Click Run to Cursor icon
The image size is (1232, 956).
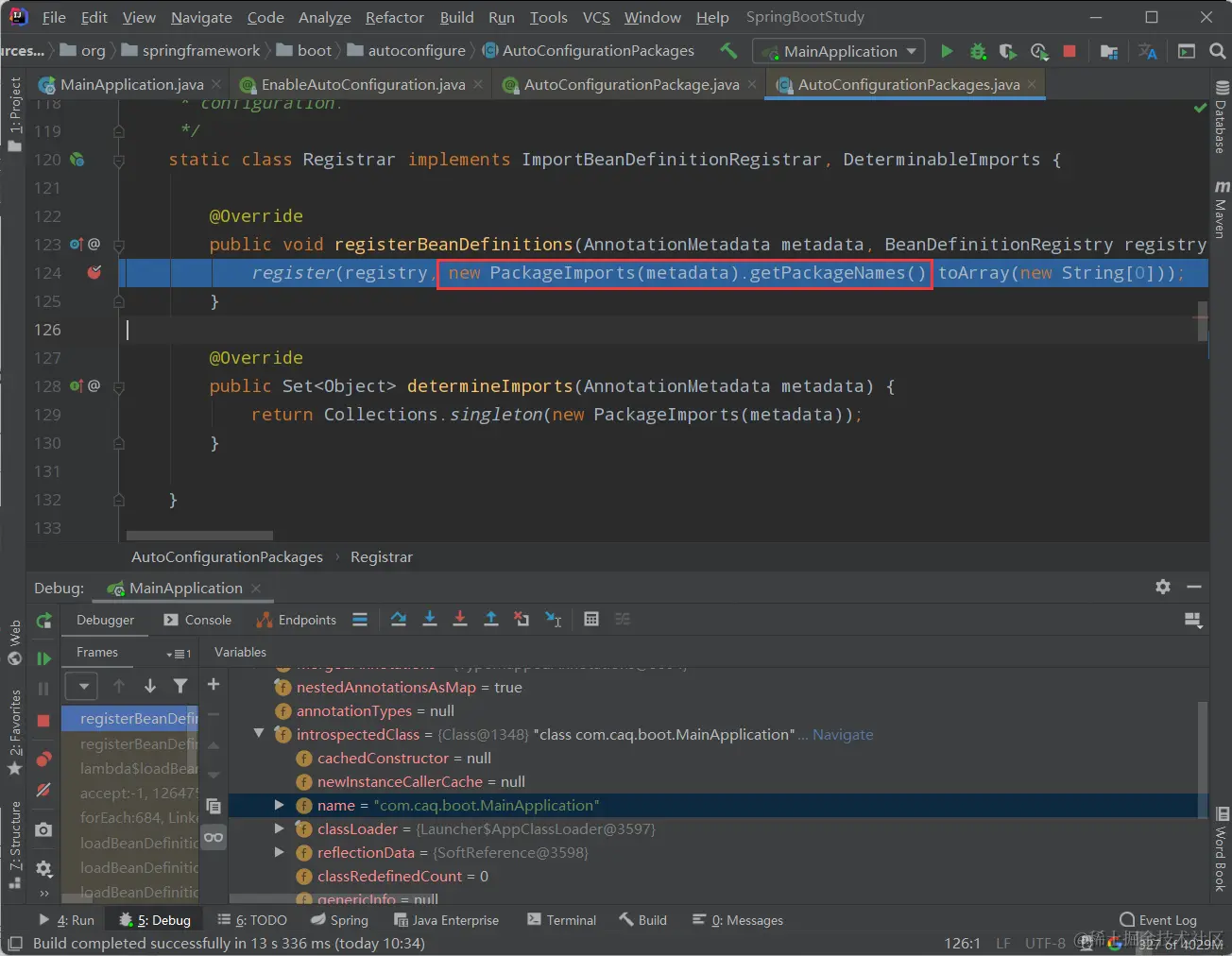(x=554, y=620)
